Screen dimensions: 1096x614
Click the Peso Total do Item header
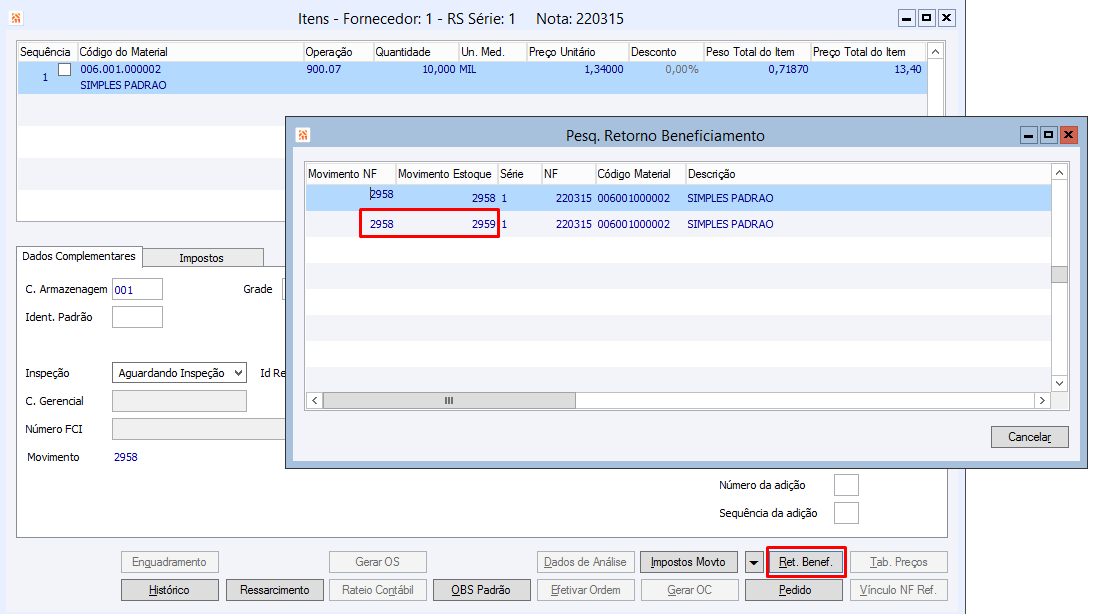757,52
